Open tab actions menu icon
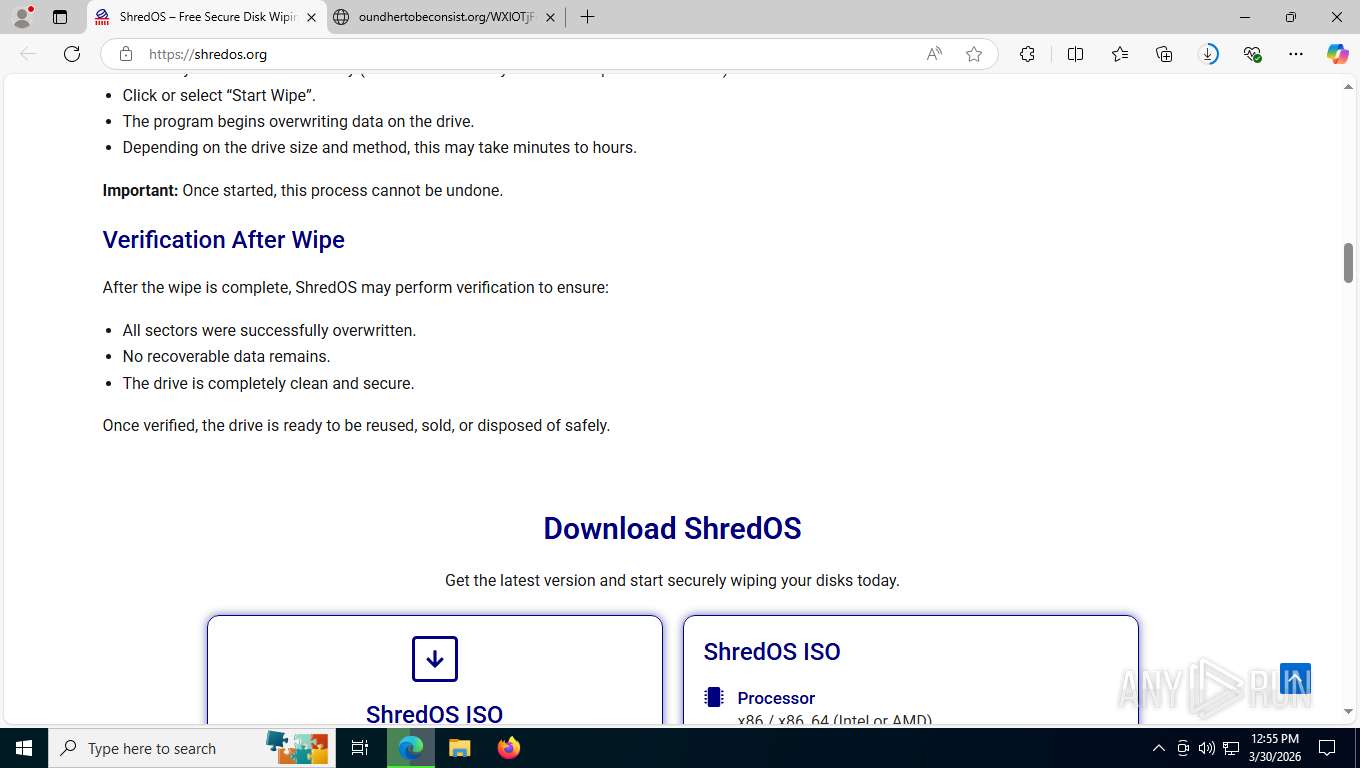This screenshot has height=768, width=1360. point(60,17)
